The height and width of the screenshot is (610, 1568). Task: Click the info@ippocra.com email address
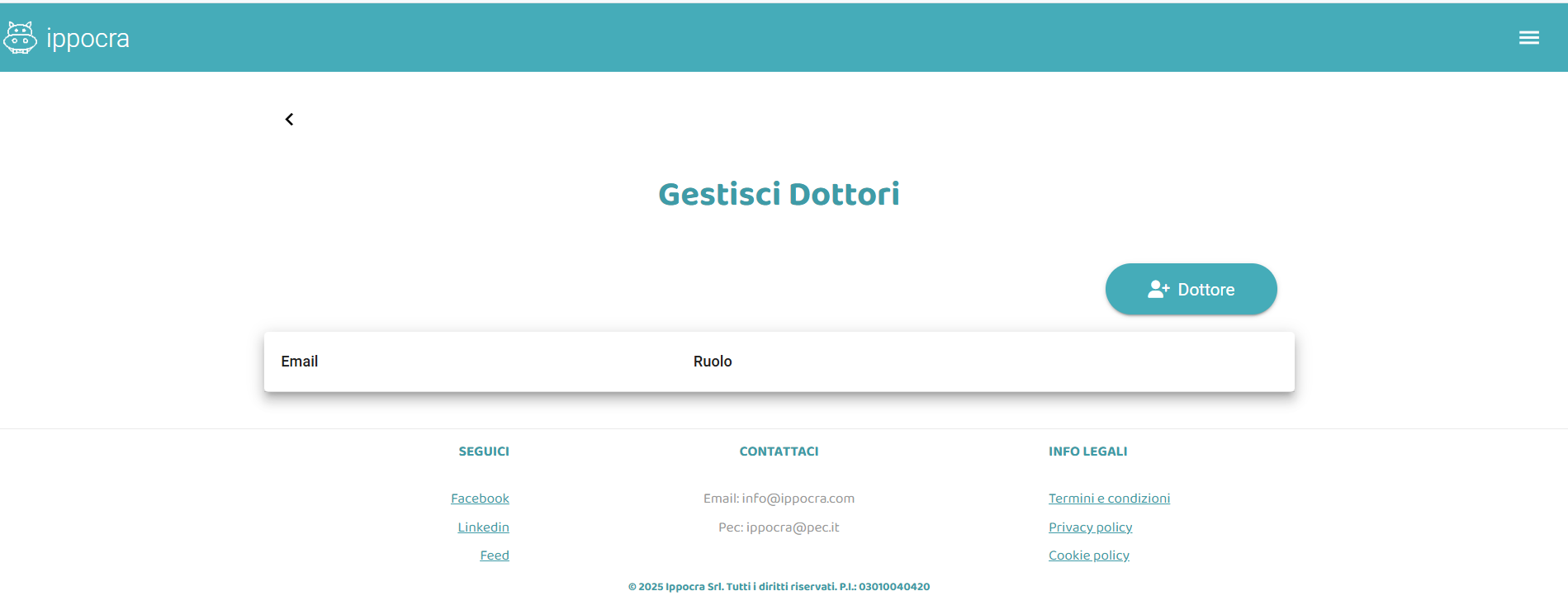(x=798, y=499)
